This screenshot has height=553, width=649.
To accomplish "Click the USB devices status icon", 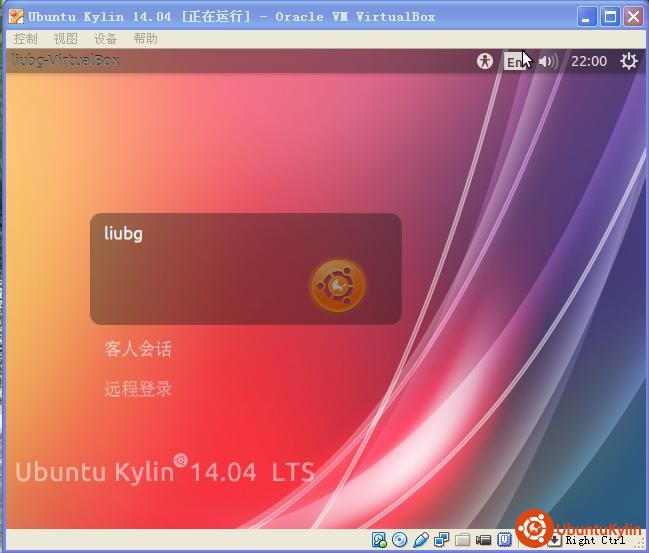I will (421, 541).
